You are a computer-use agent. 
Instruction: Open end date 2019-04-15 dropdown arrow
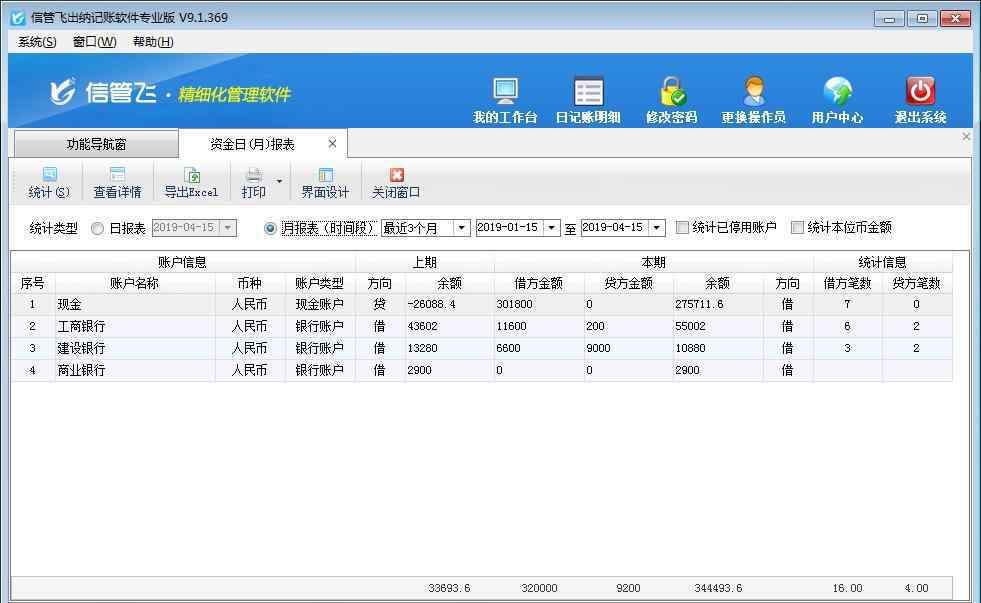click(x=656, y=228)
